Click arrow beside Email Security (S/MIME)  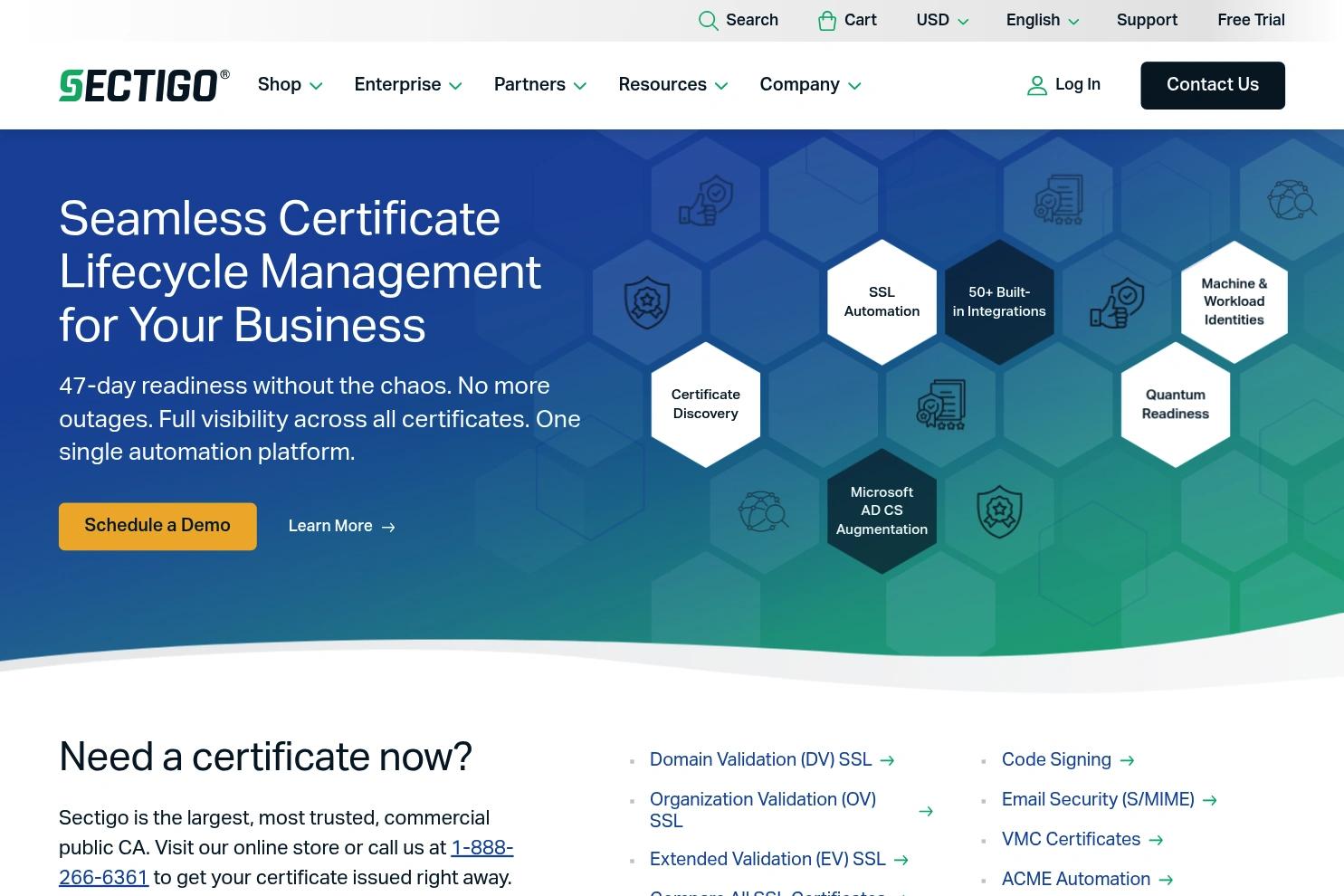[x=1210, y=801]
